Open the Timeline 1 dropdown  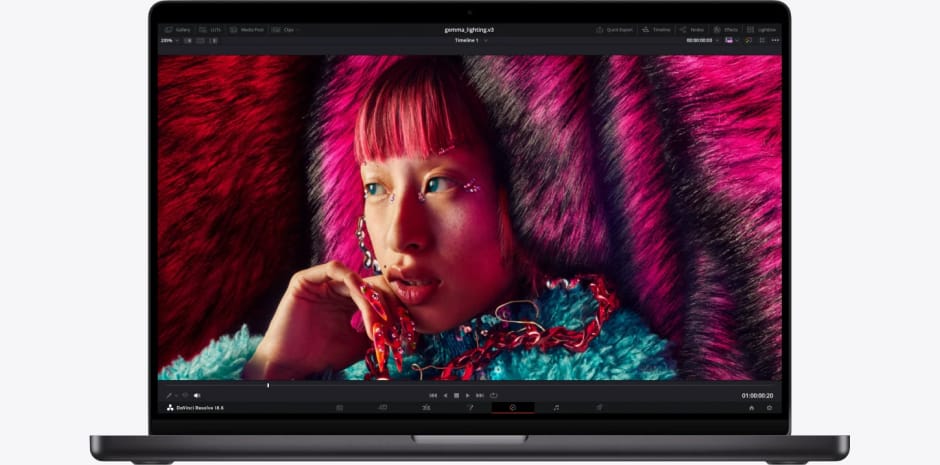[470, 40]
